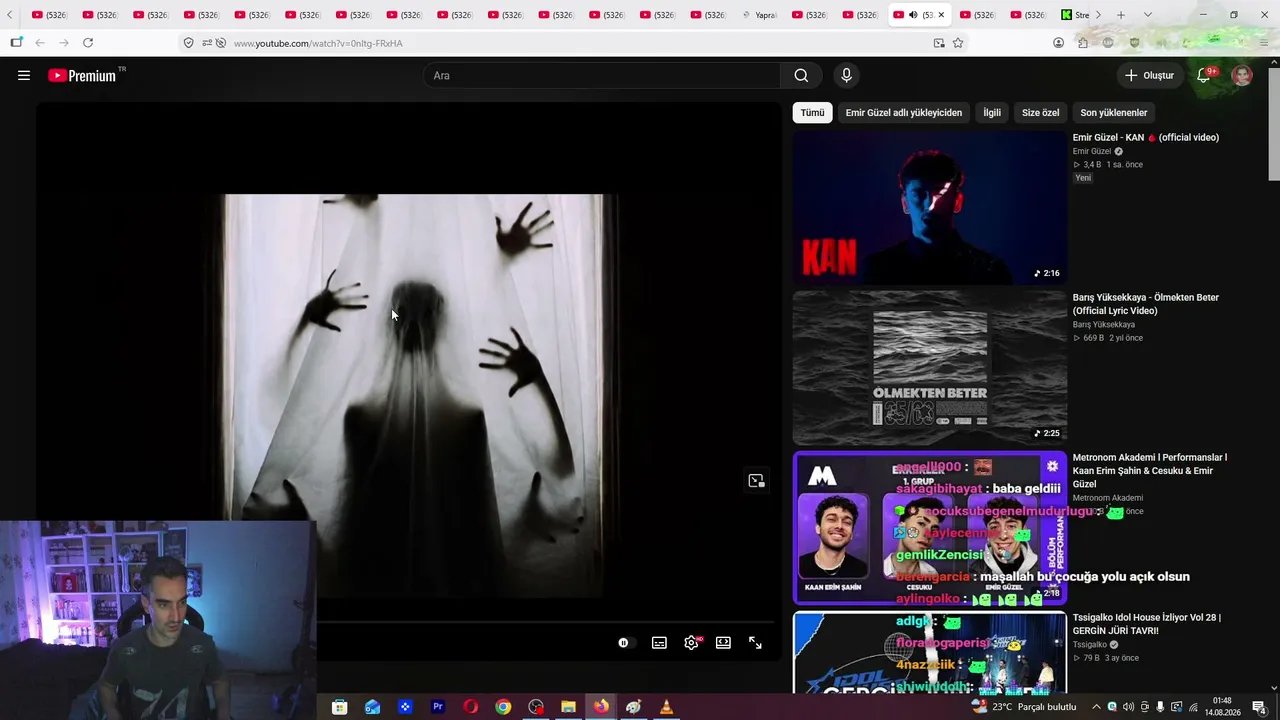Select the İlgili filter chip

(x=992, y=113)
